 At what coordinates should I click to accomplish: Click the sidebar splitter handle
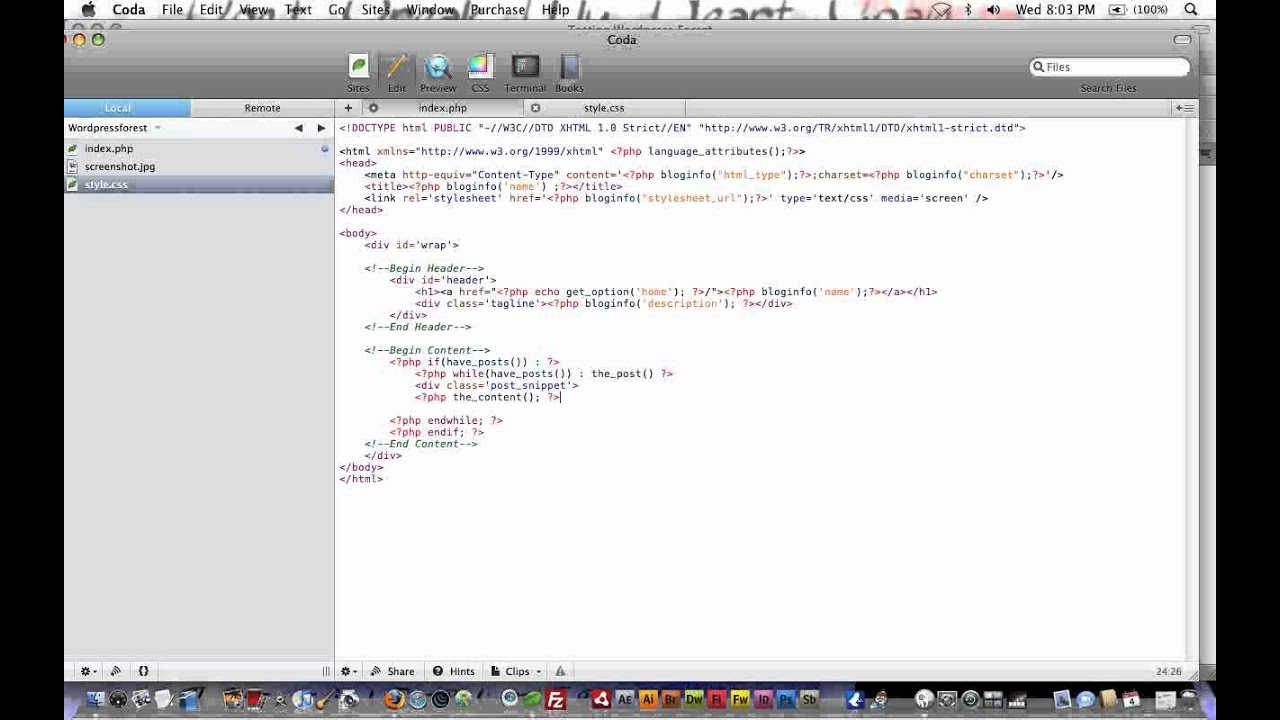click(326, 671)
